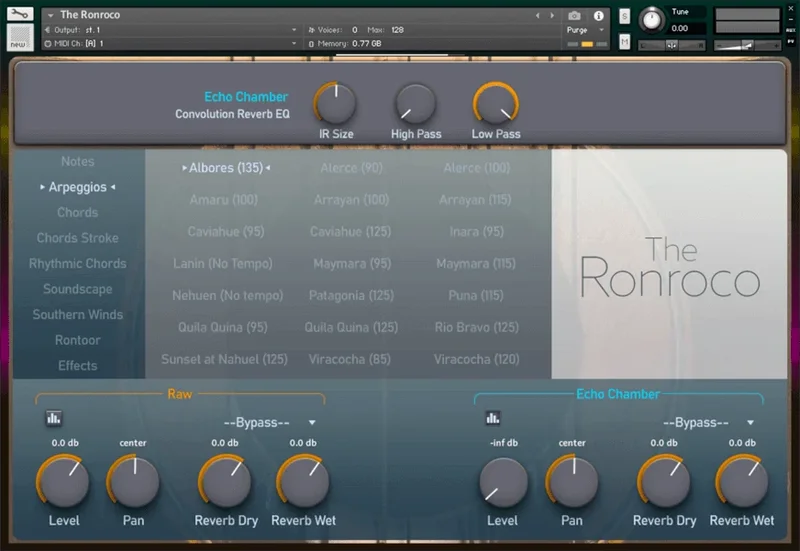Expand the instrument name dropdown arrow
Image resolution: width=800 pixels, height=551 pixels.
(x=51, y=16)
